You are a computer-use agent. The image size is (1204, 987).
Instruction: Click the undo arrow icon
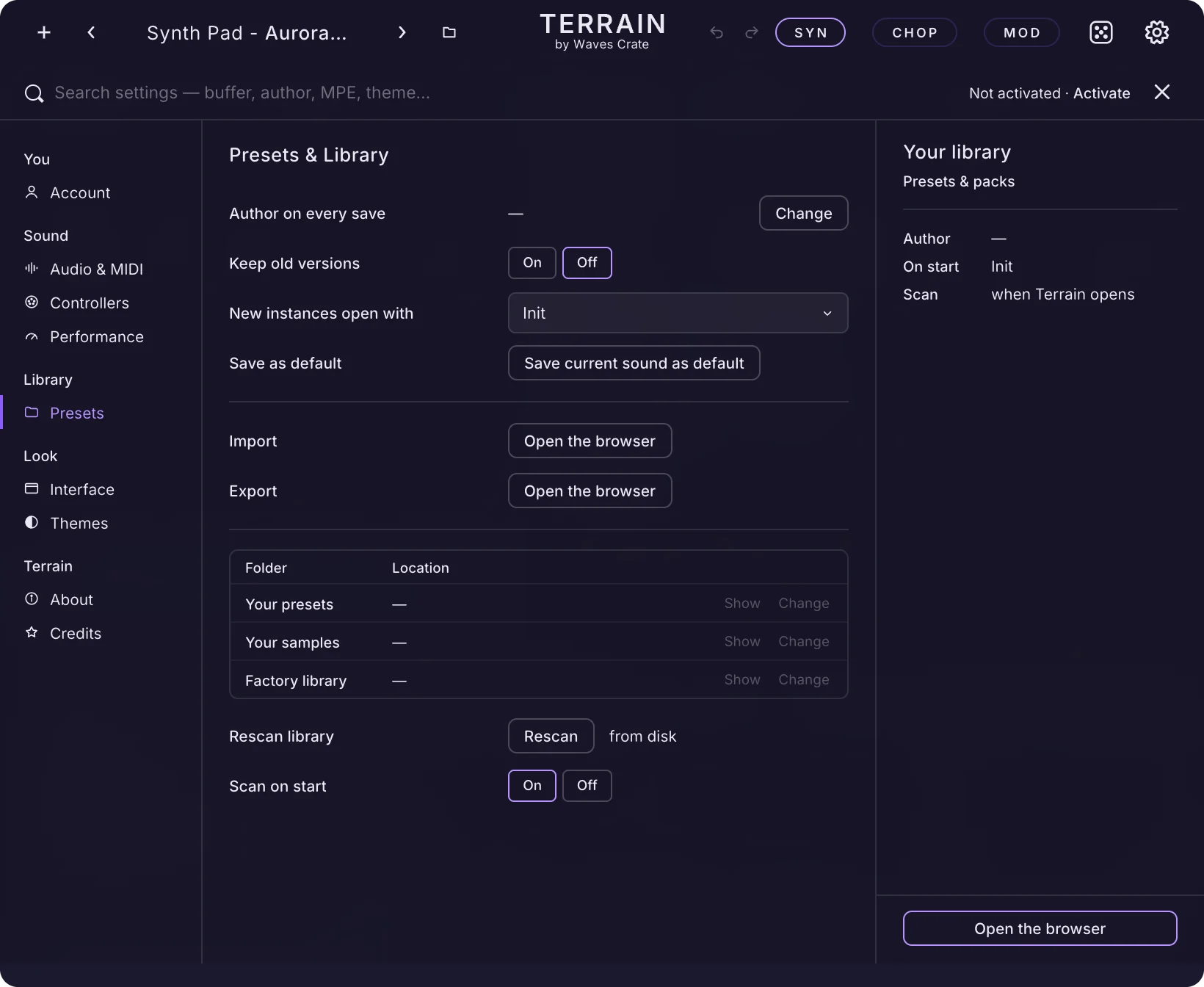point(717,32)
